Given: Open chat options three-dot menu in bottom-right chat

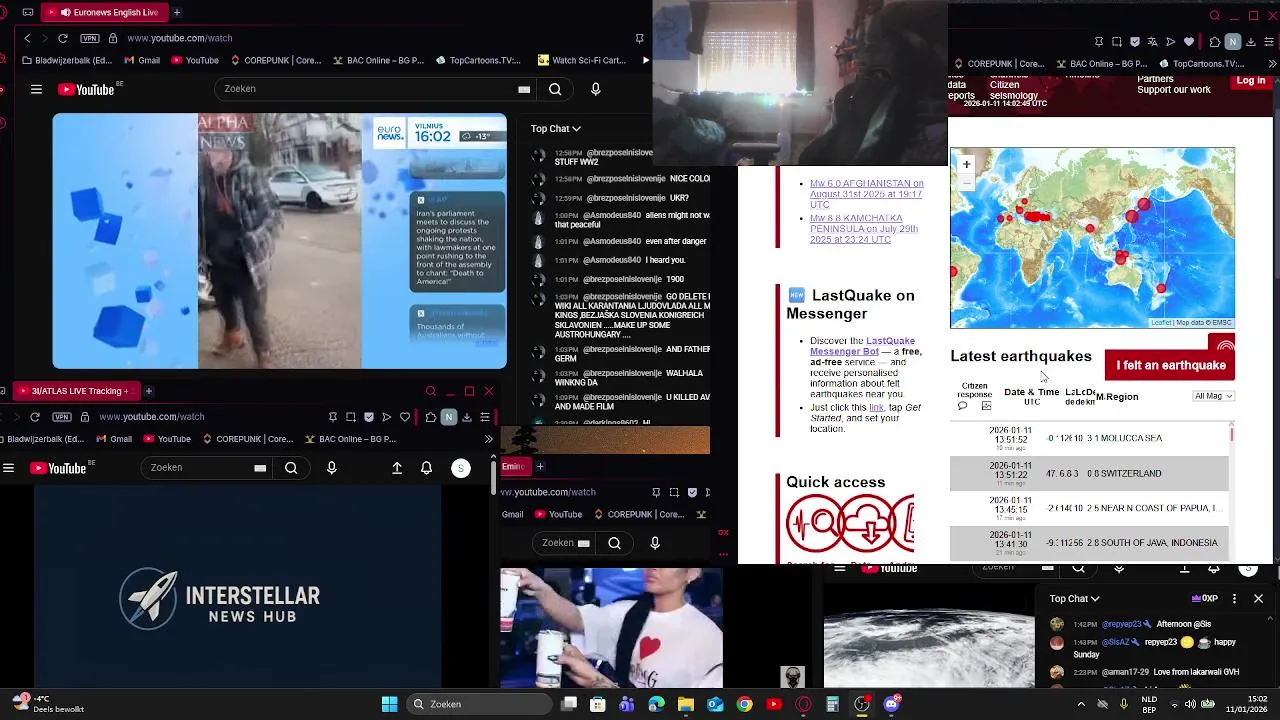Looking at the screenshot, I should point(1234,599).
